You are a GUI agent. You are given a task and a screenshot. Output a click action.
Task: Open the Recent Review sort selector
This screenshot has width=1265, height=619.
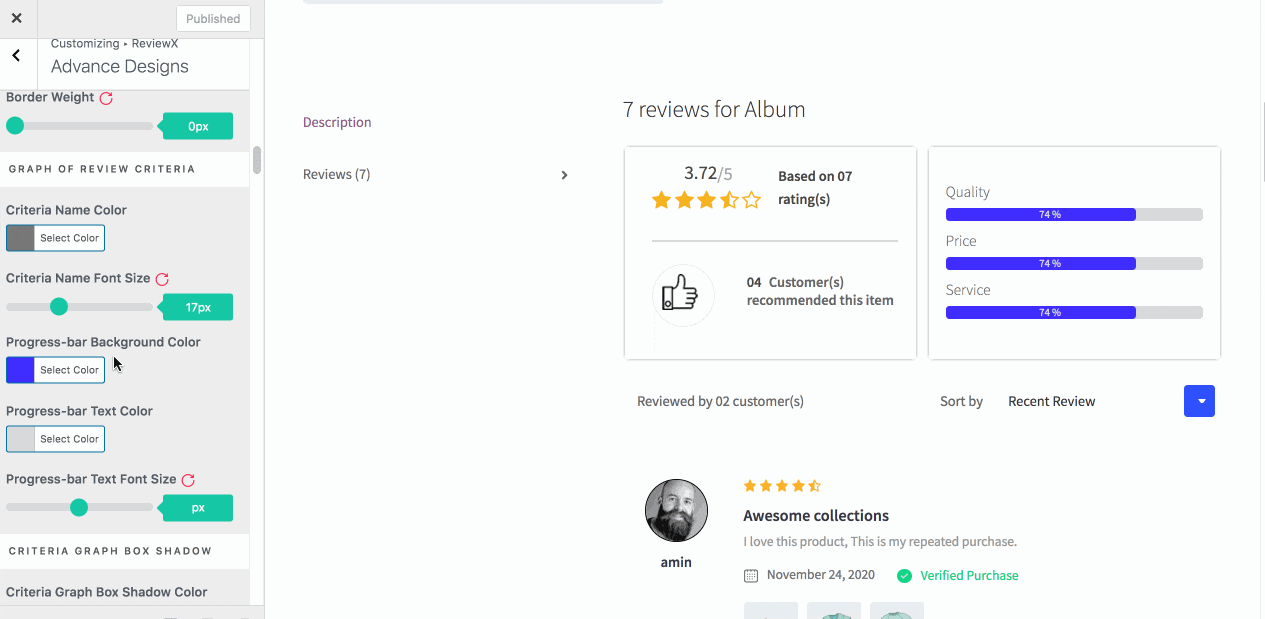(x=1051, y=400)
